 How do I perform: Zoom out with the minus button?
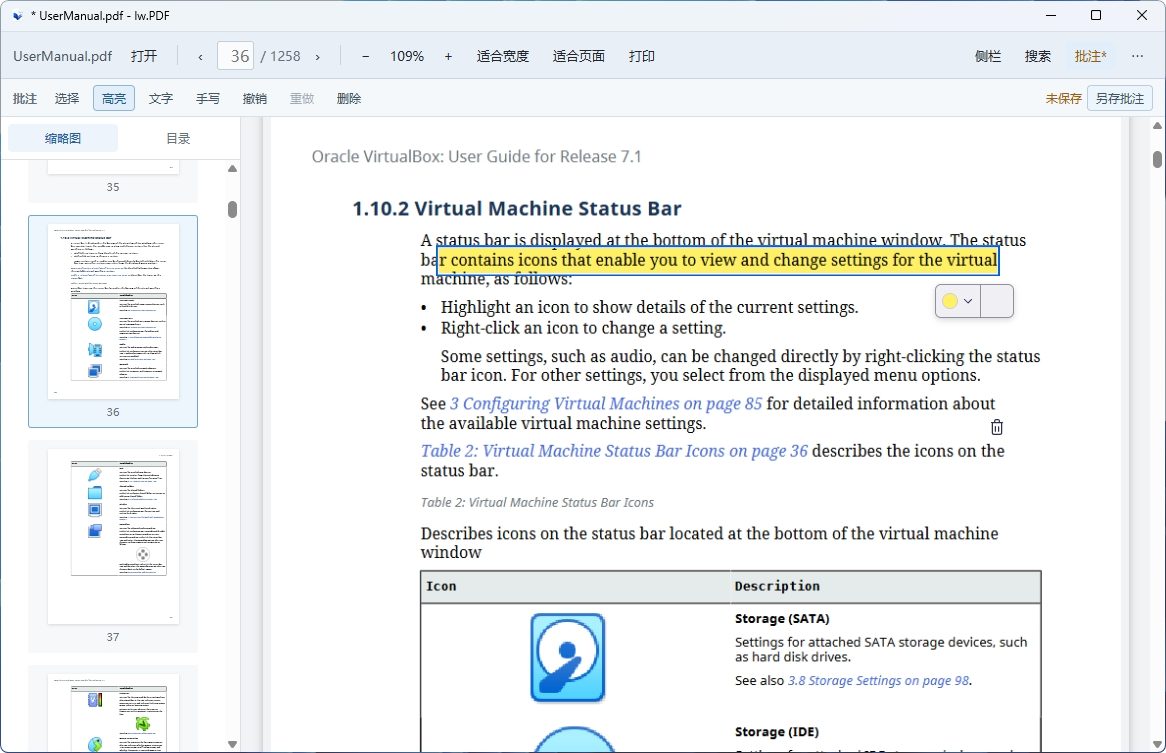(x=365, y=56)
